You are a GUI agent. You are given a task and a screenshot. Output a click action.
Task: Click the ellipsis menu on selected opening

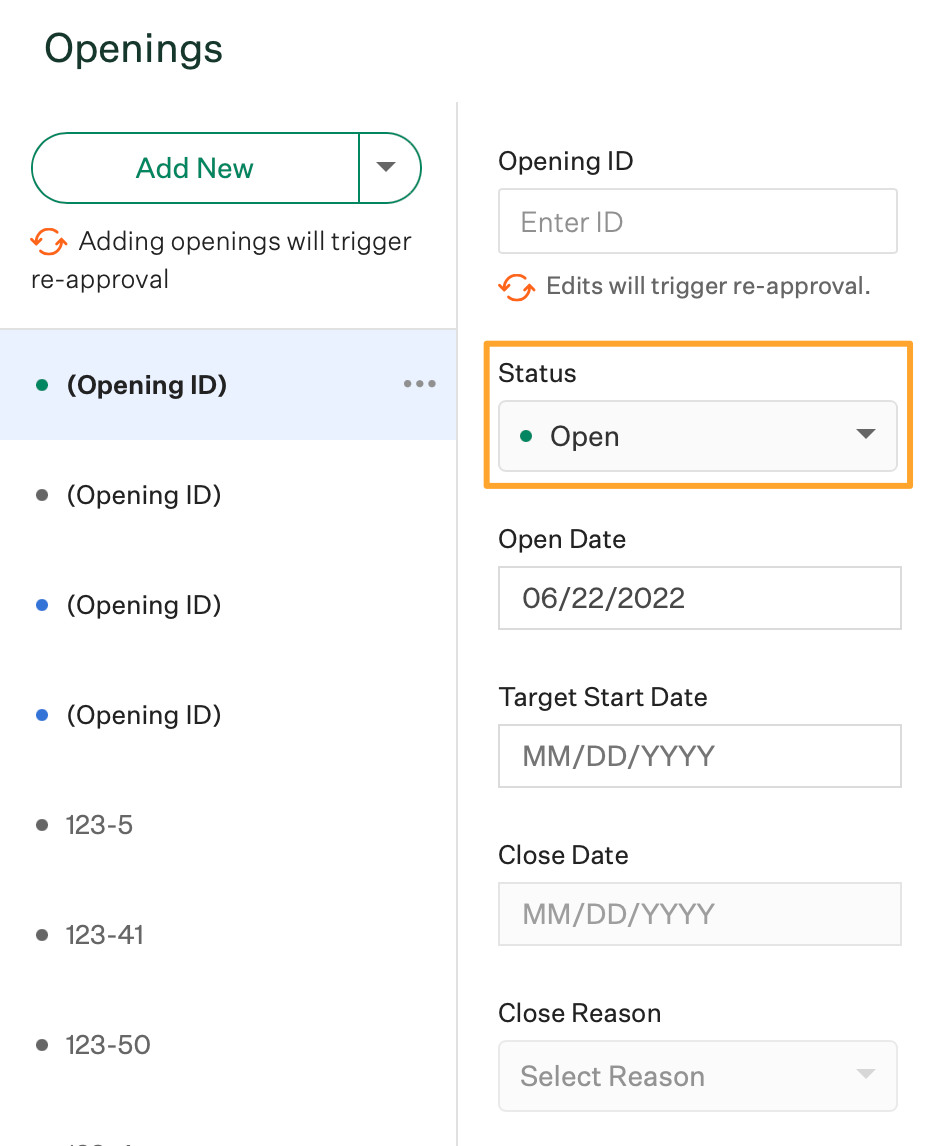419,383
